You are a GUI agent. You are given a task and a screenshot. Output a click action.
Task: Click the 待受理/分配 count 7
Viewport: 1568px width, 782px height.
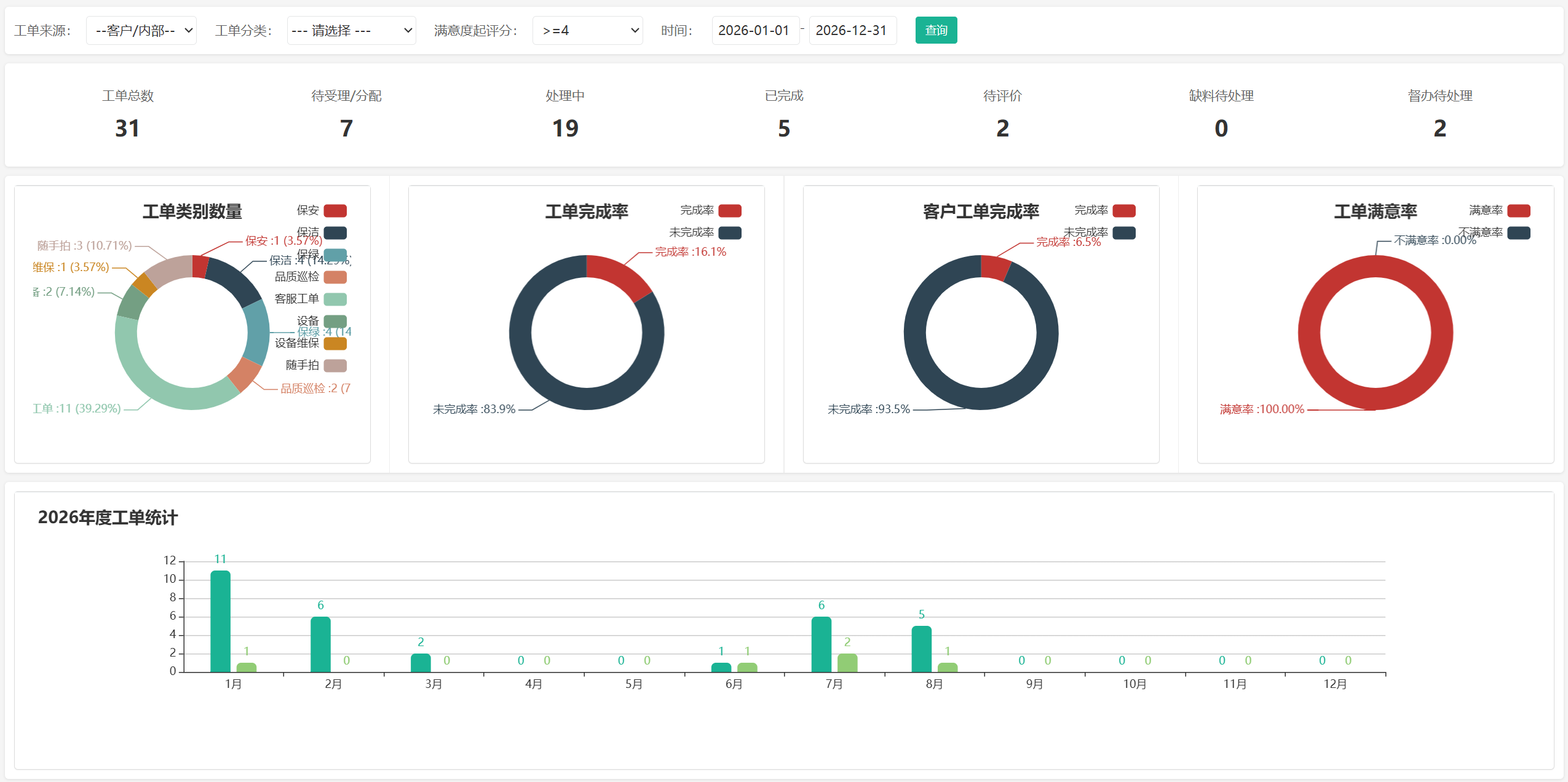coord(346,128)
